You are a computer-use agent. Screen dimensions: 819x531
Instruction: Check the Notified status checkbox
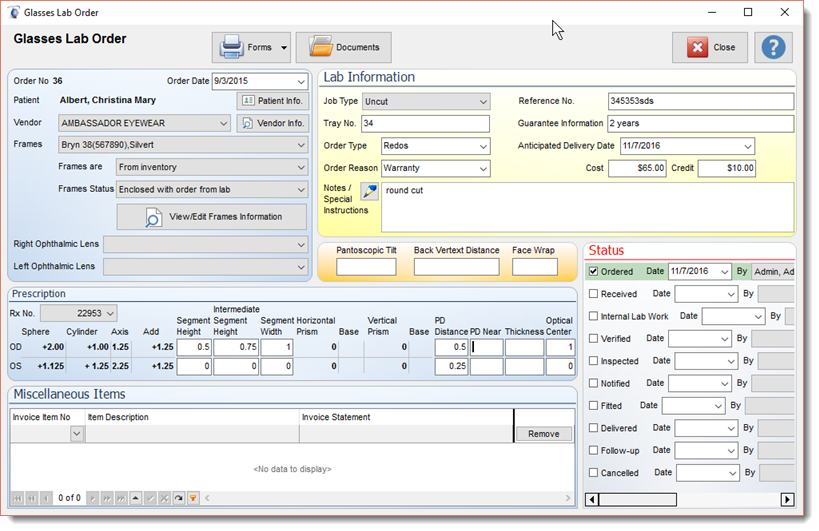[593, 383]
